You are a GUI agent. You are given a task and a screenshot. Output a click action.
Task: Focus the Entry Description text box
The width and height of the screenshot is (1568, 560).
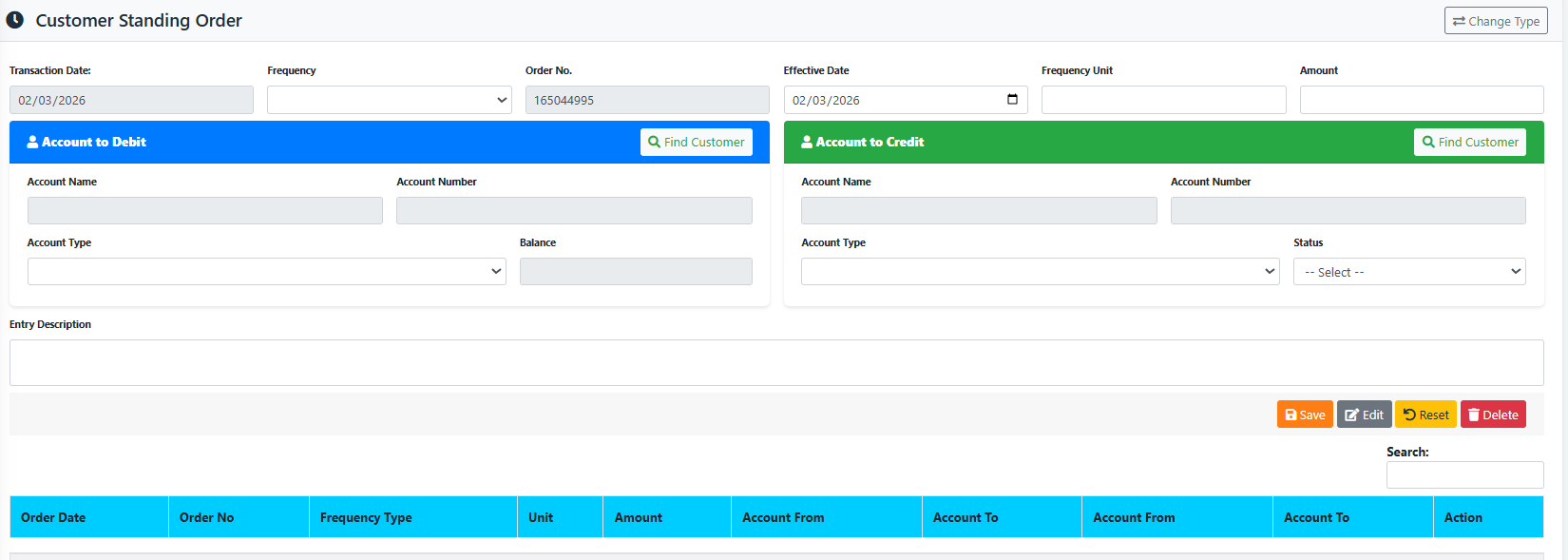pyautogui.click(x=775, y=362)
